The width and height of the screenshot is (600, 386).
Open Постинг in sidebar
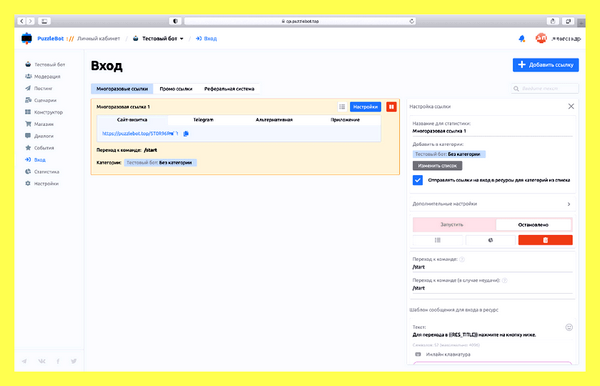click(39, 88)
